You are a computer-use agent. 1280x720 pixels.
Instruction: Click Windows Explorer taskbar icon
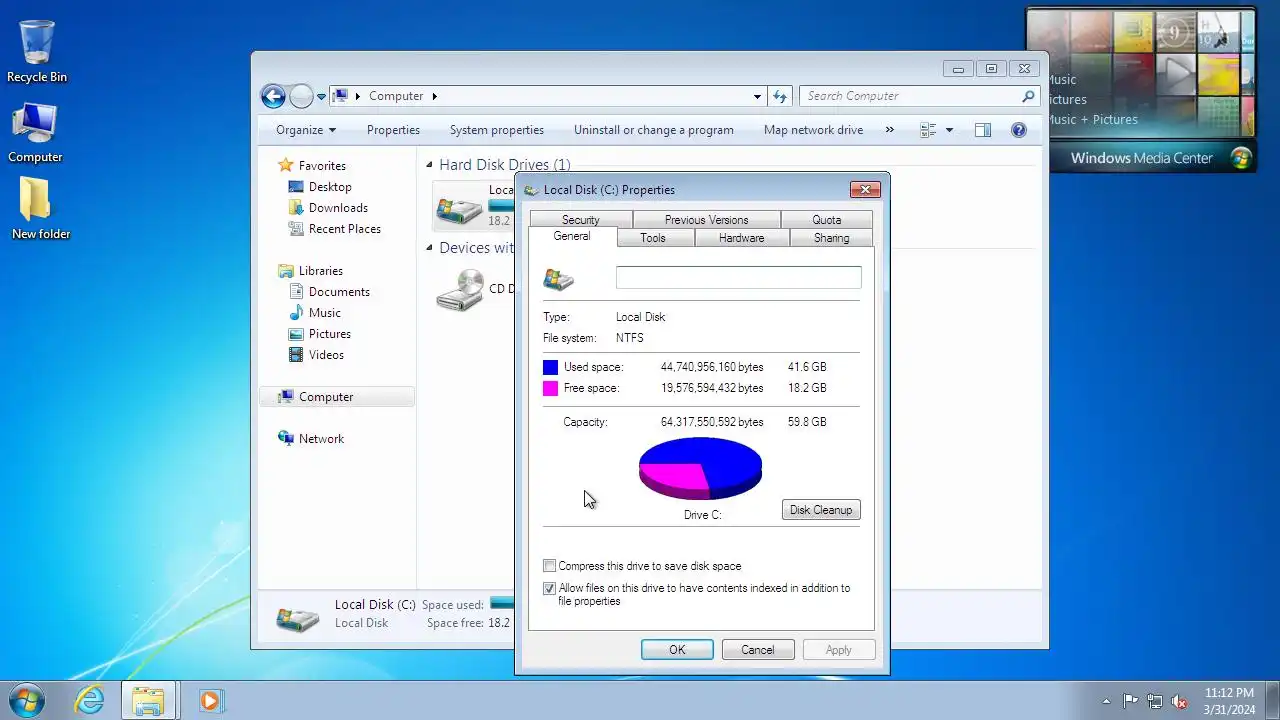(148, 700)
